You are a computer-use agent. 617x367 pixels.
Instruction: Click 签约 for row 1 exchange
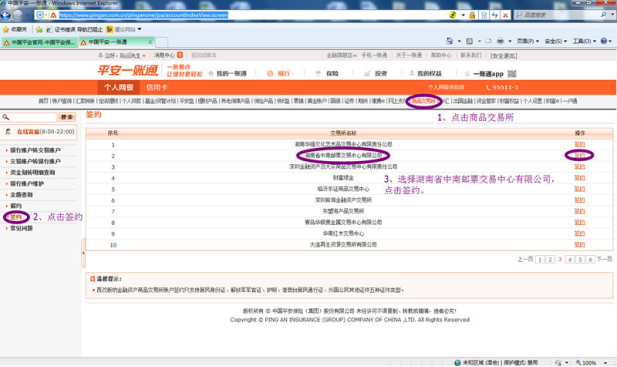click(580, 144)
